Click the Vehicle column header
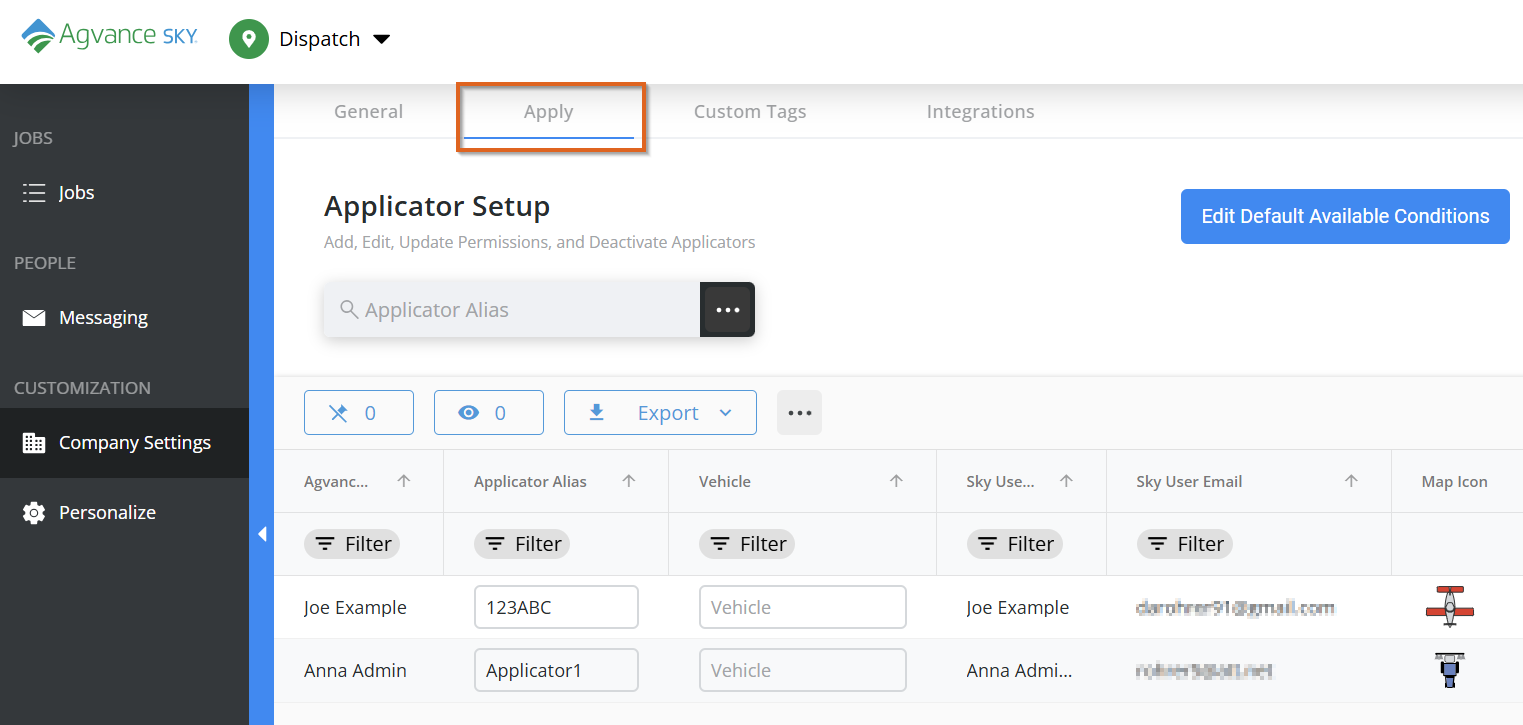Viewport: 1523px width, 725px height. point(725,482)
